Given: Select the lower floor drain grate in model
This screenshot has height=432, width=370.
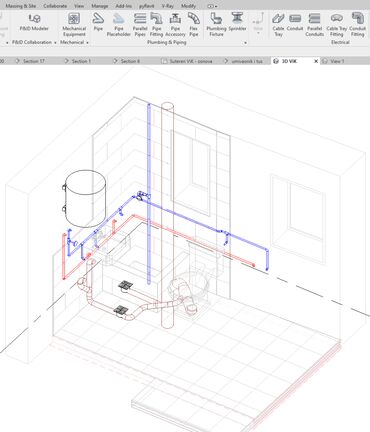Looking at the screenshot, I should point(120,310).
